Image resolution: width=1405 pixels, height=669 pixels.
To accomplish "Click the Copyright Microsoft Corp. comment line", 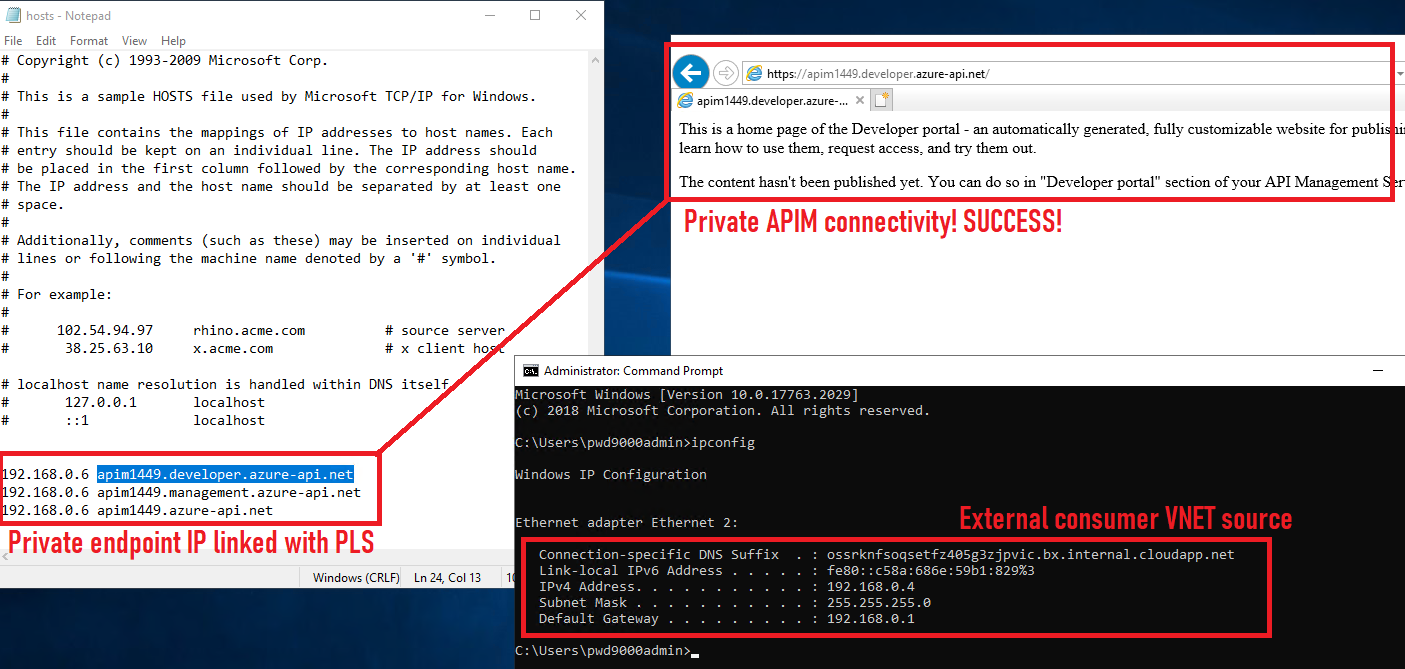I will tap(165, 60).
